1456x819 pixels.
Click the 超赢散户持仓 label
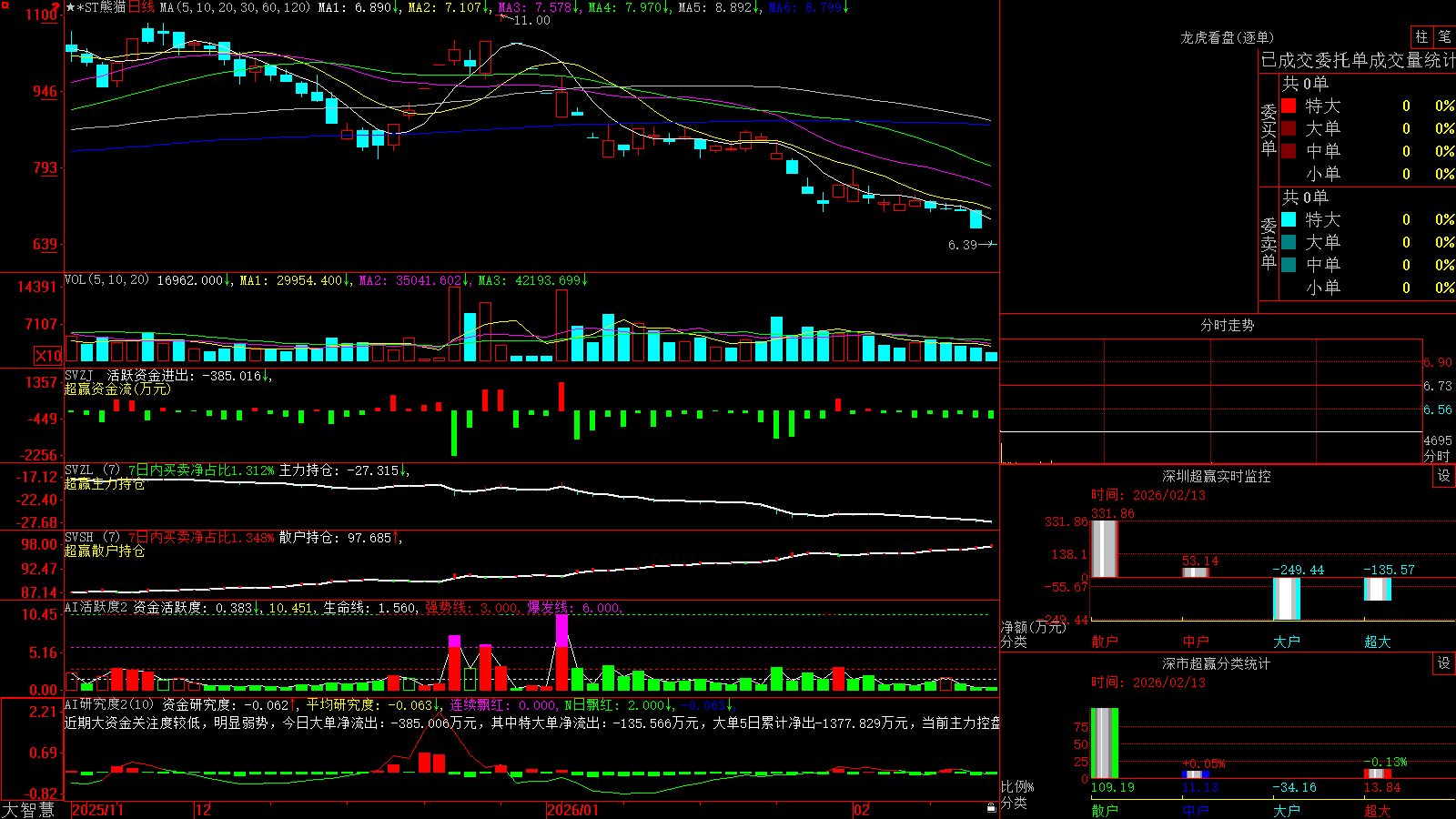[105, 551]
